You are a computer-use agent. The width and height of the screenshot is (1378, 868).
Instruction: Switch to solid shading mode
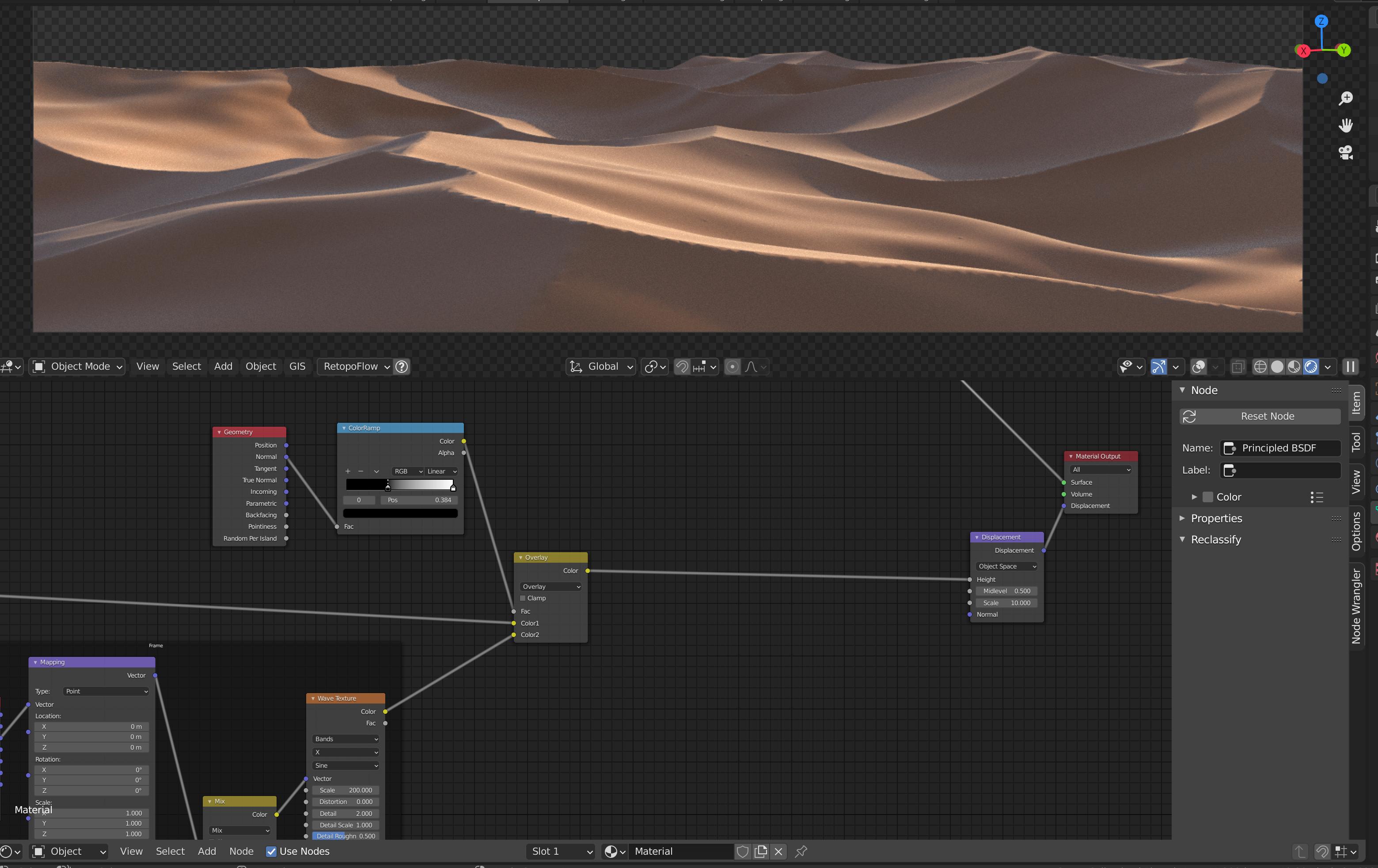1277,367
